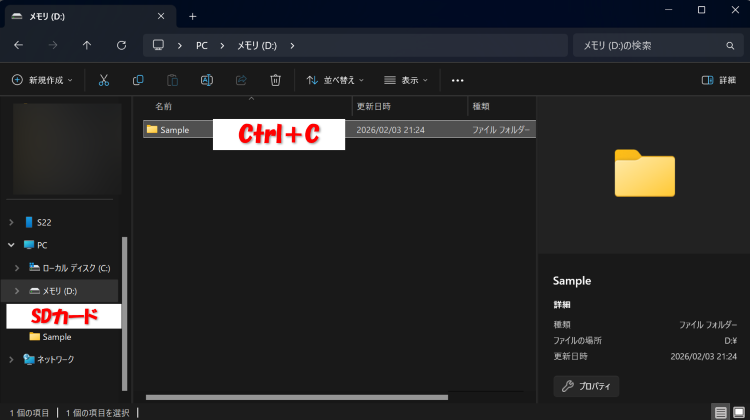Screen dimensions: 750x420
Task: Expand the メモリ (D:) tree node
Action: click(17, 291)
